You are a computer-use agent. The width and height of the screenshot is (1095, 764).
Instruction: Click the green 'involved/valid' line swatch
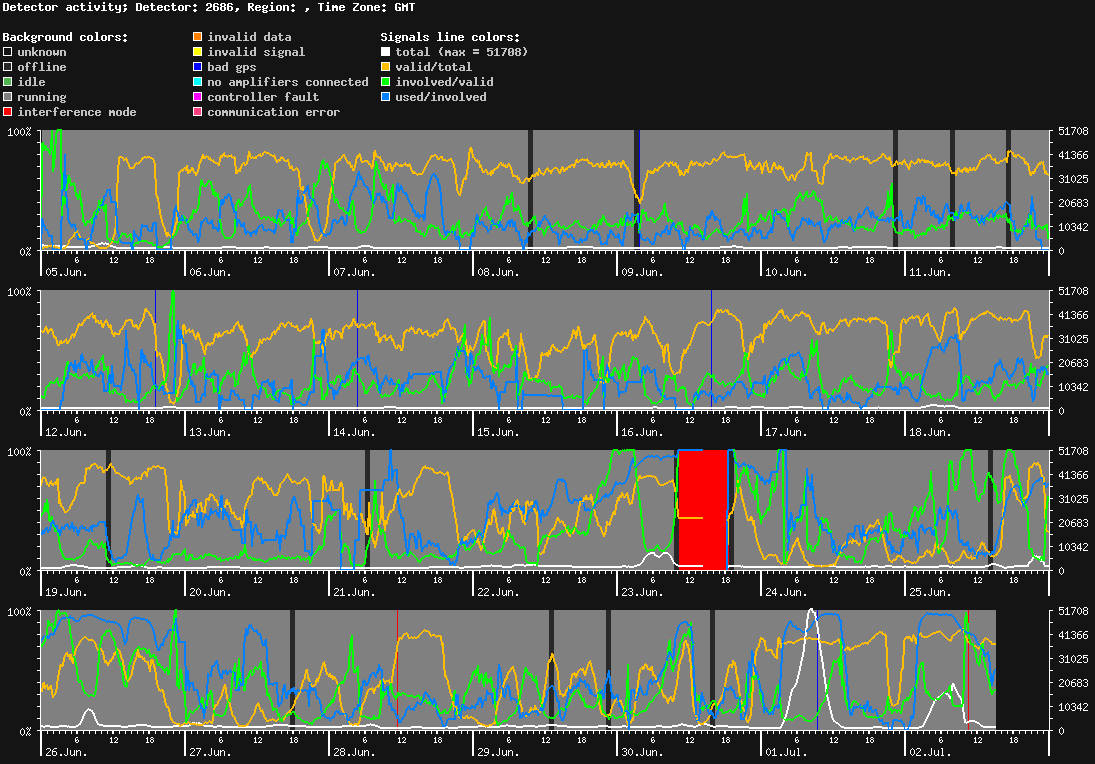[385, 82]
